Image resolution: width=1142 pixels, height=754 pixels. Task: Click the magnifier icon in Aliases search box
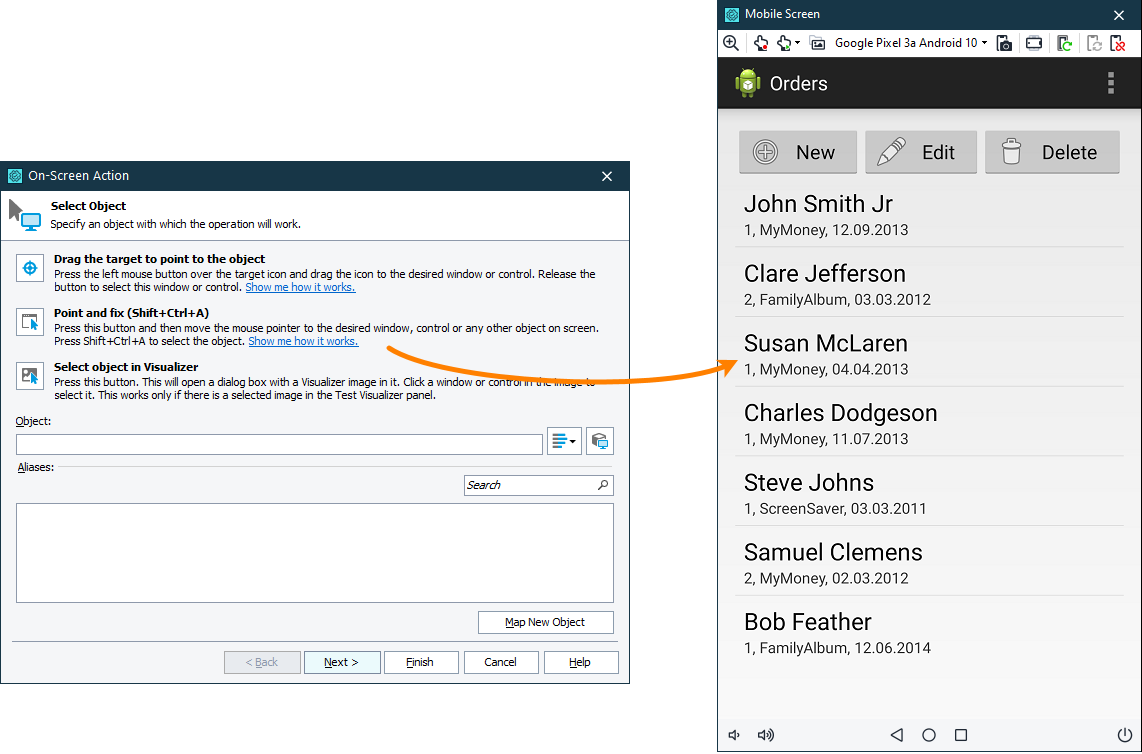click(603, 485)
